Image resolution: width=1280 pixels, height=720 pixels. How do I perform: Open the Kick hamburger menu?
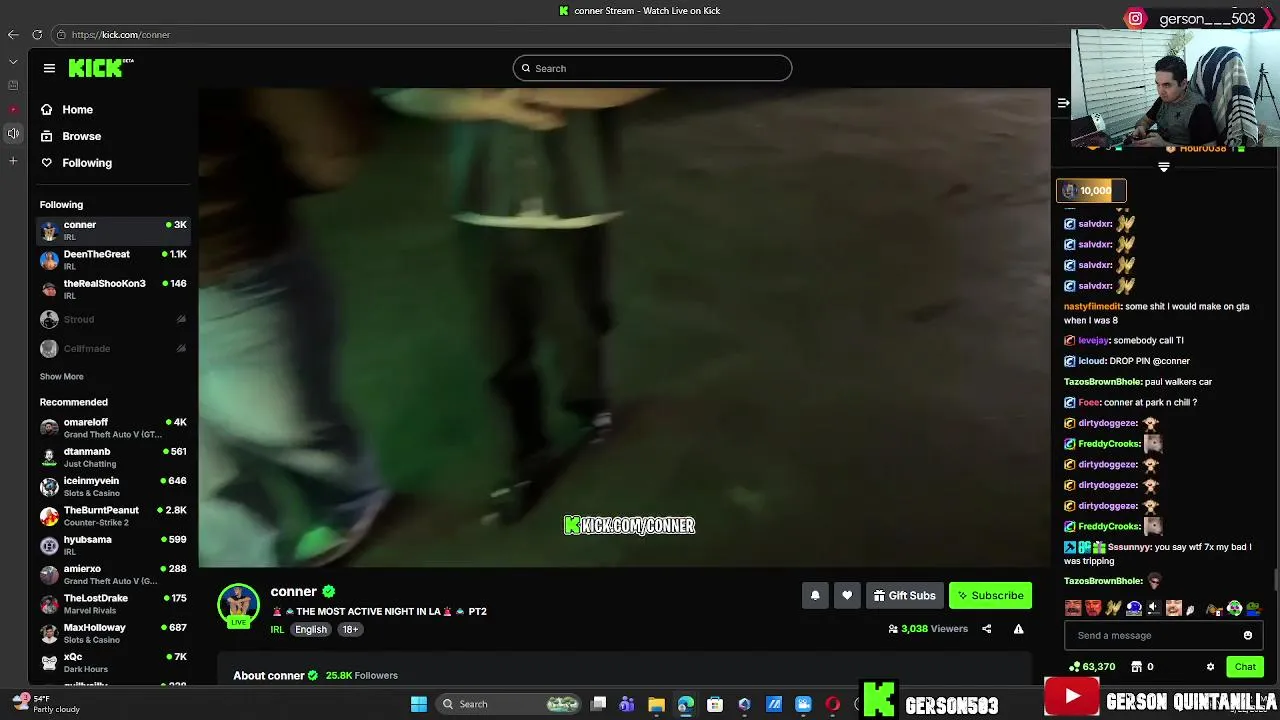tap(49, 68)
